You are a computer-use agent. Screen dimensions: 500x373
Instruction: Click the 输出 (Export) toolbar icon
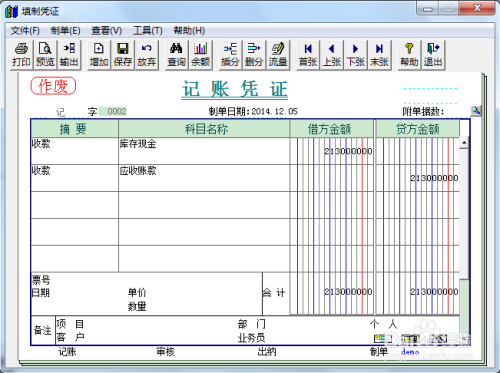tap(69, 55)
